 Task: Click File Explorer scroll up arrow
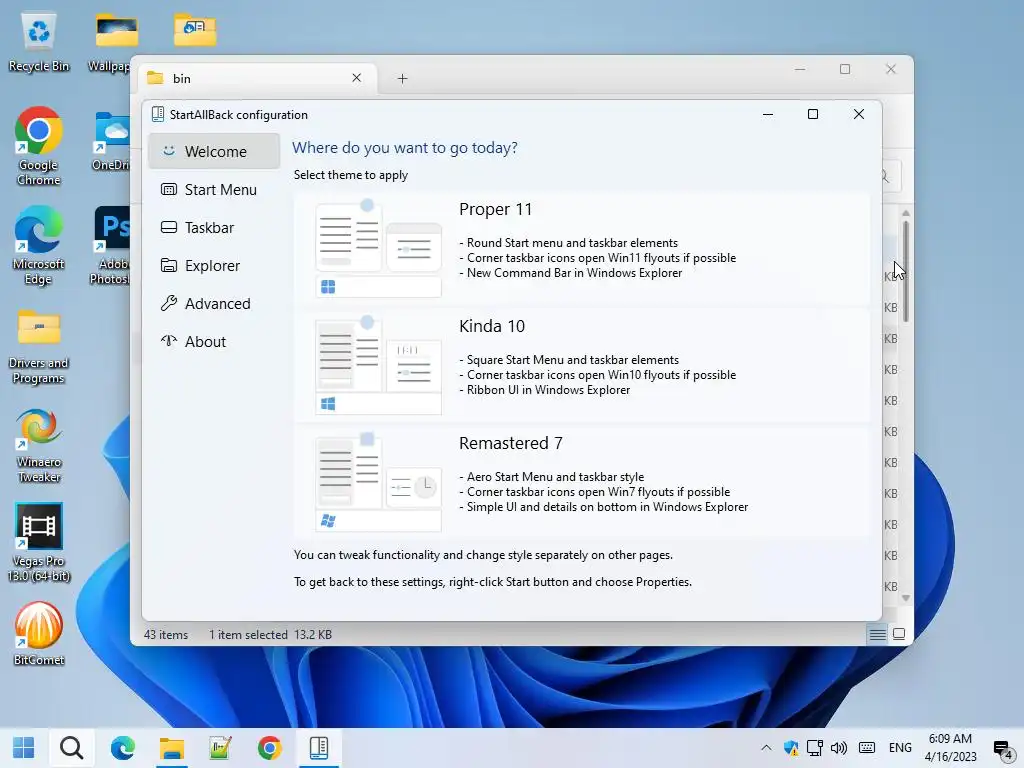906,214
